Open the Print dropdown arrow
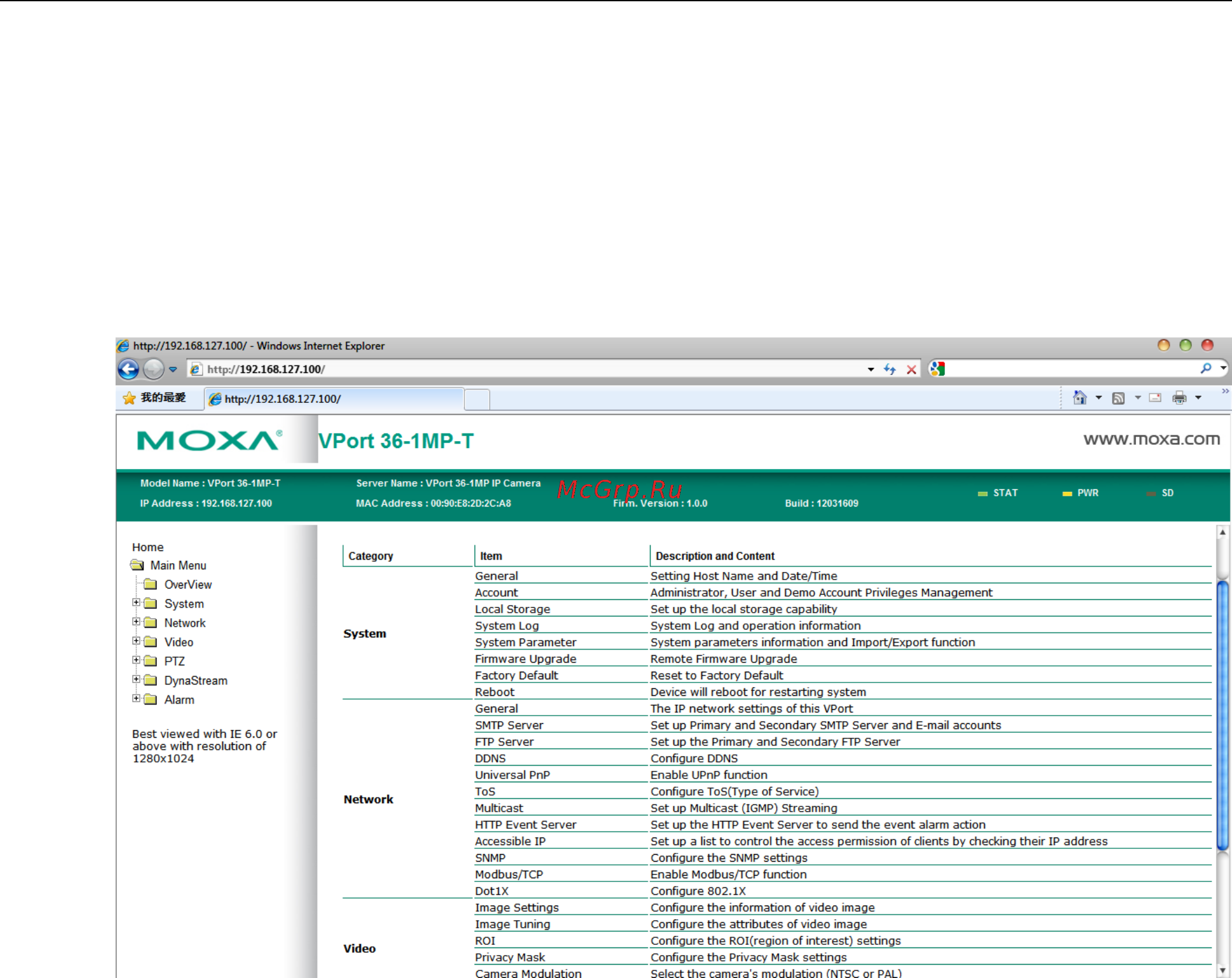The image size is (1232, 978). point(1198,398)
